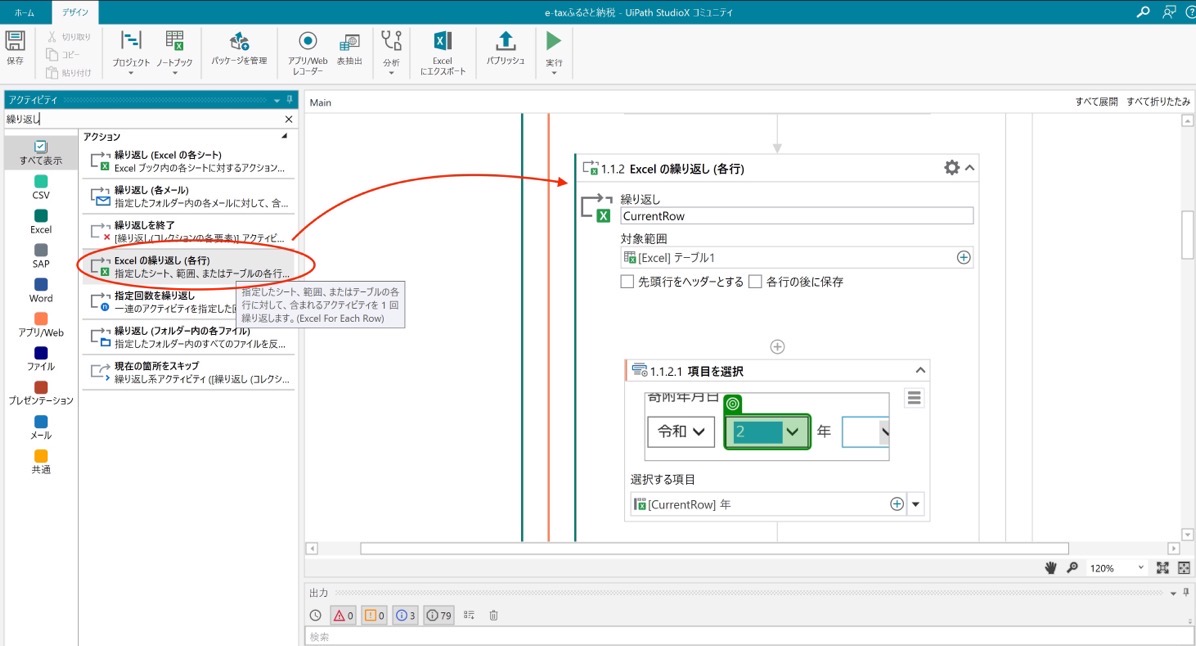
Task: Select Excel の繰り返し (各行) activity in list
Action: 188,266
